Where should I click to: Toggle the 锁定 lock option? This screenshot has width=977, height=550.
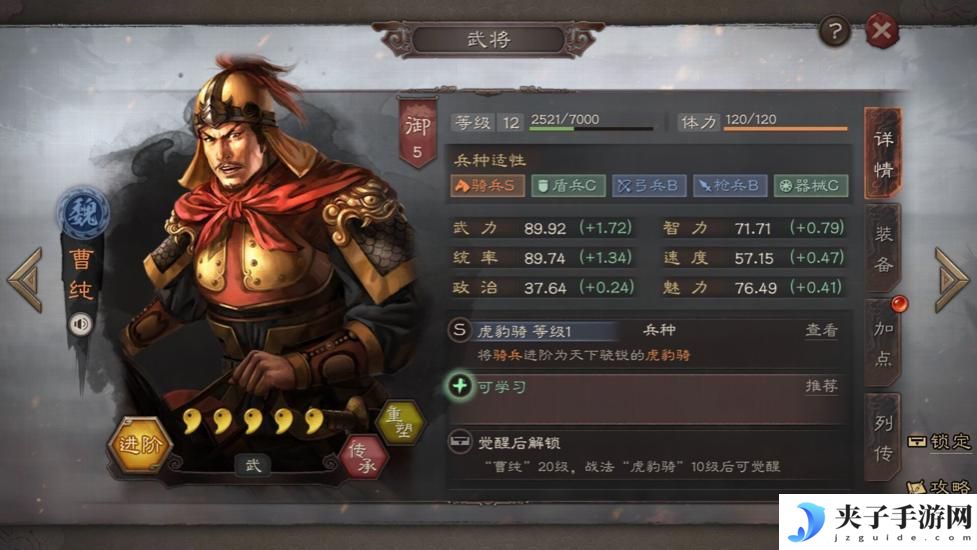[939, 441]
